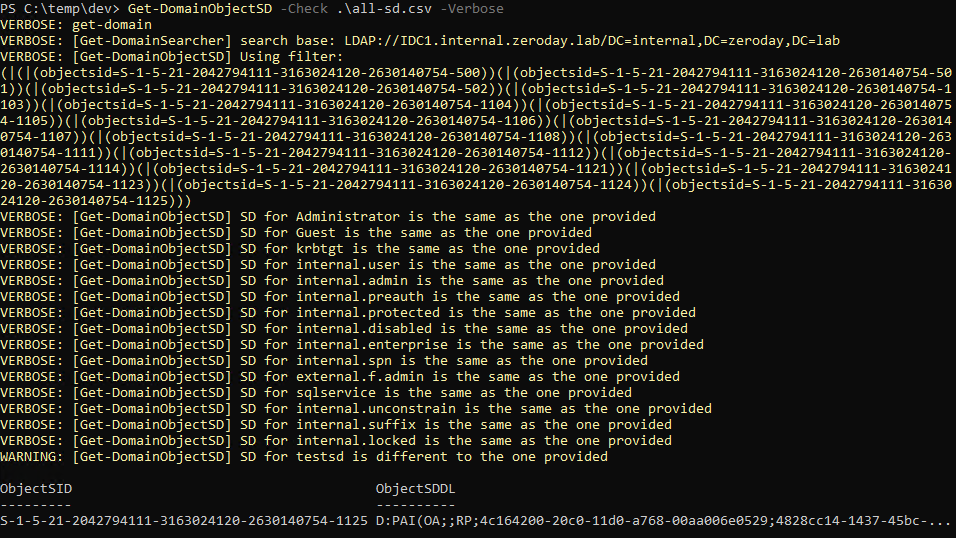
Task: Click the internal.protected SD result line
Action: tap(348, 312)
